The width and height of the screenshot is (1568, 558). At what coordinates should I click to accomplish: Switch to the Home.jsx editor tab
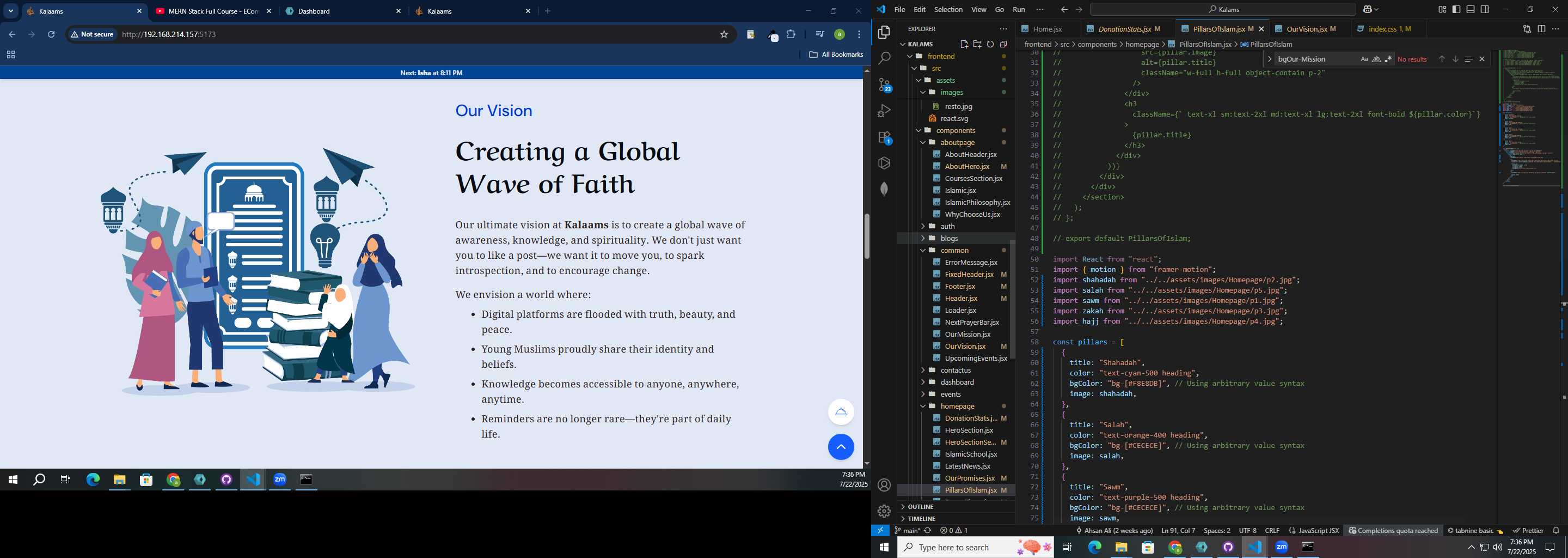1047,29
